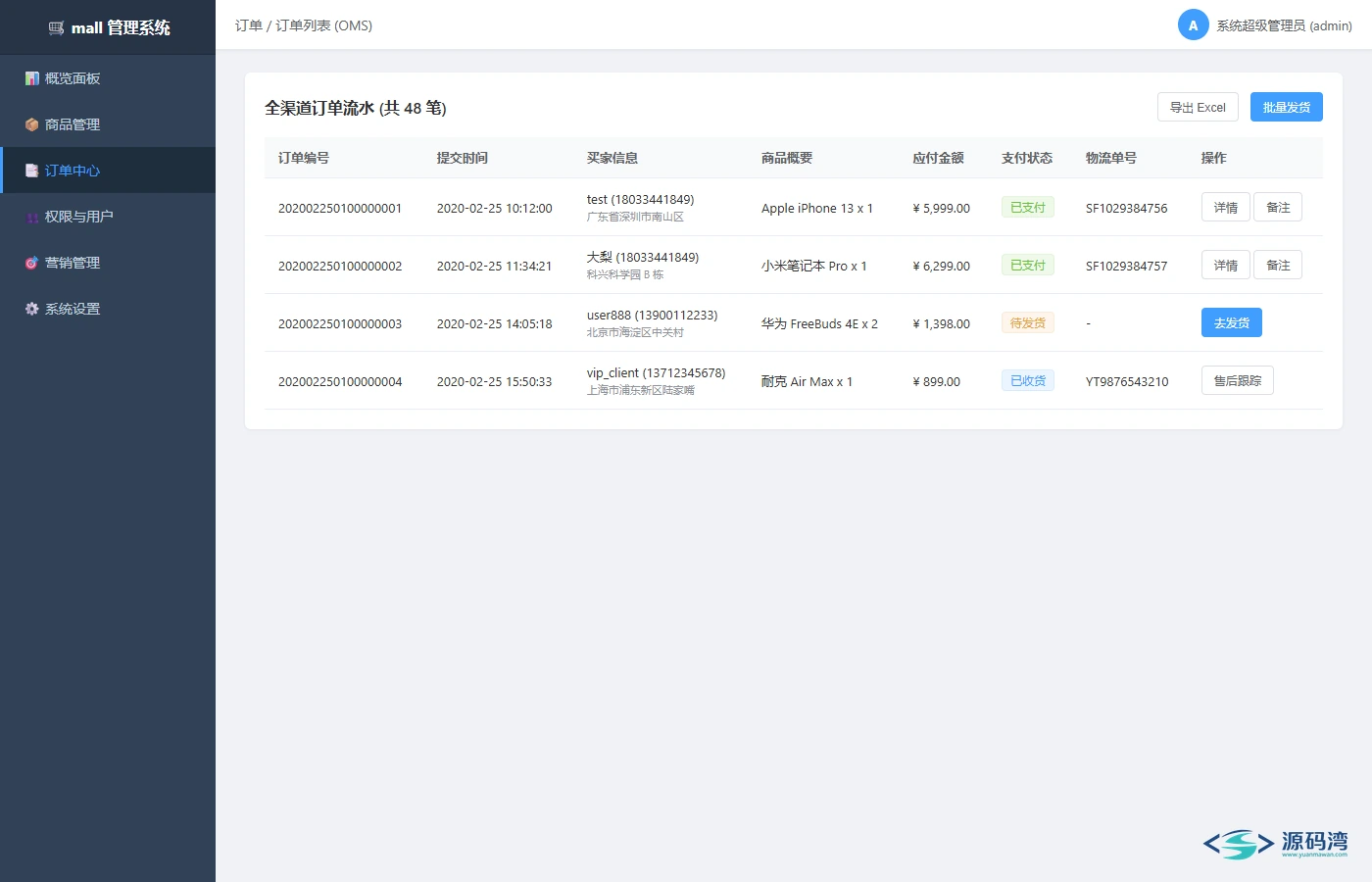Click the gear icon beside 系统设置
This screenshot has width=1372, height=882.
point(32,309)
